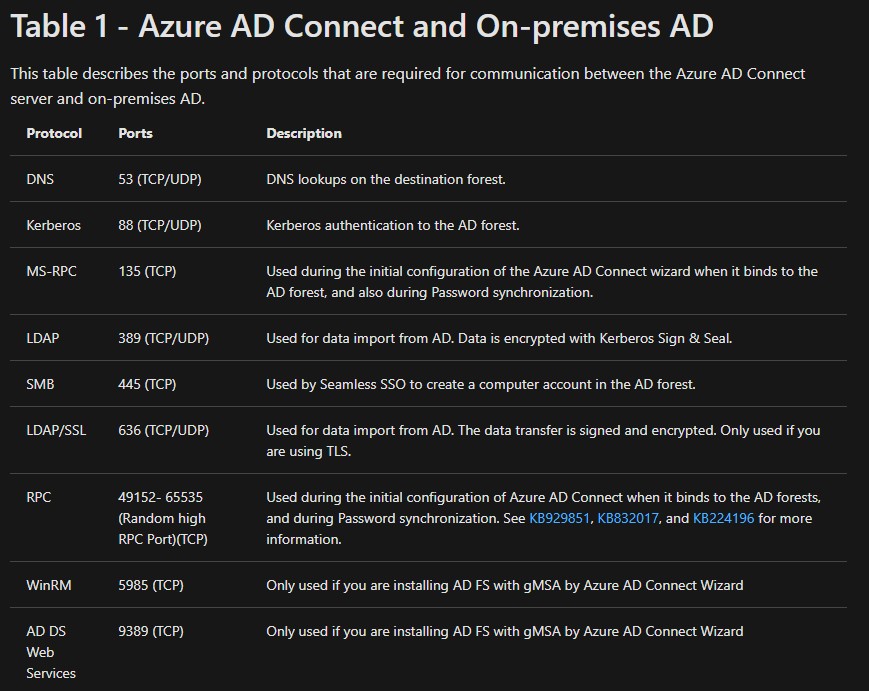Viewport: 869px width, 691px height.
Task: Click the DNS protocol cell
Action: coord(40,180)
